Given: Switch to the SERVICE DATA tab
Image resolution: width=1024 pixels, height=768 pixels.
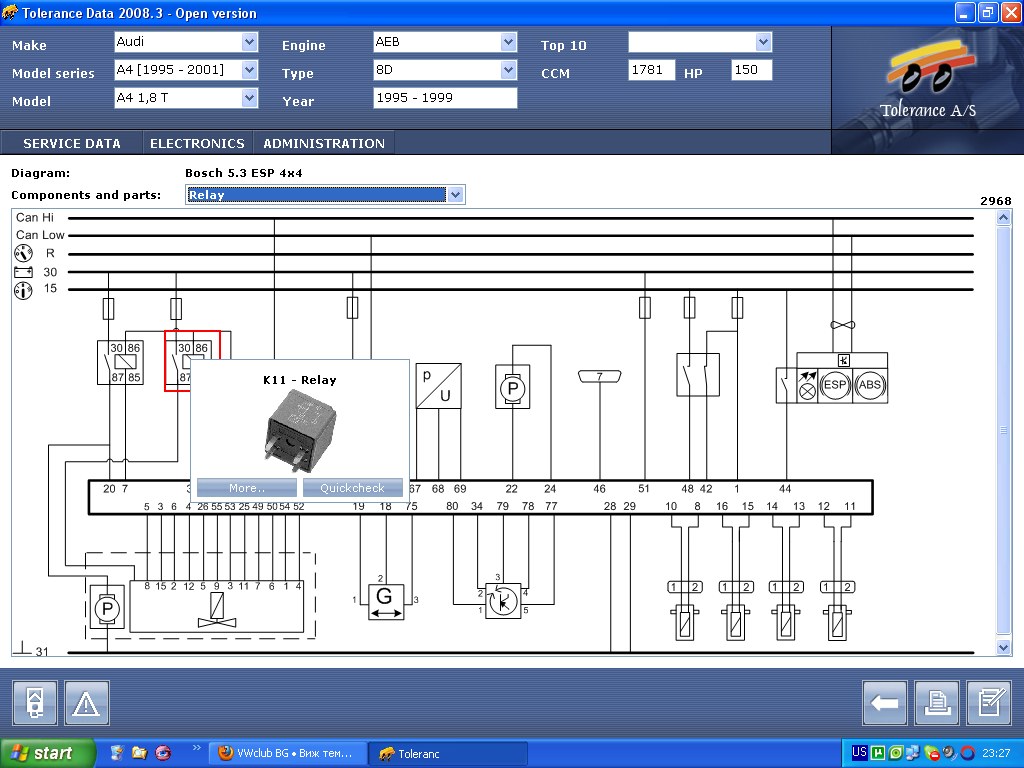Looking at the screenshot, I should click(x=72, y=143).
